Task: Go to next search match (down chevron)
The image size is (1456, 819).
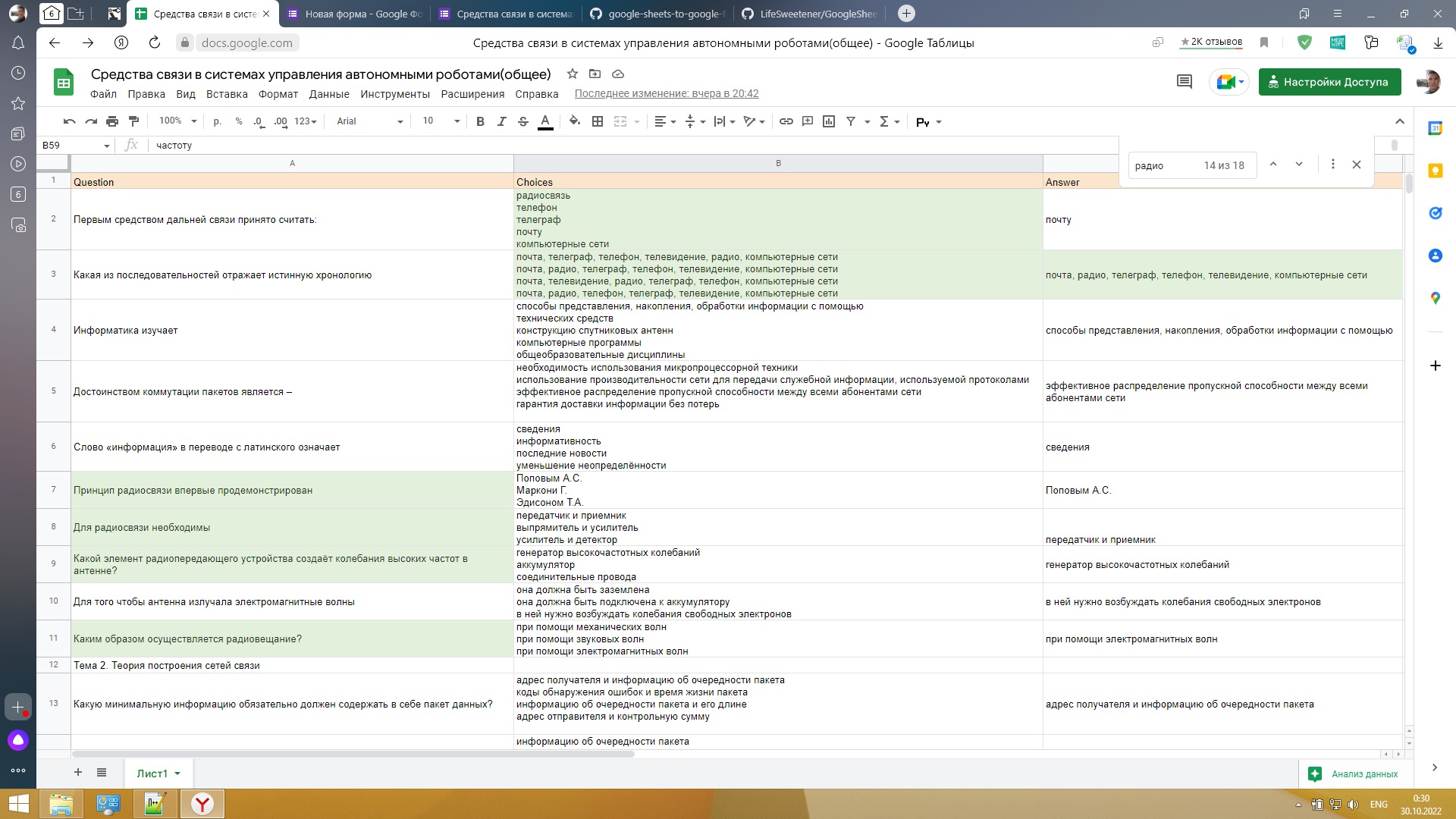Action: tap(1299, 165)
